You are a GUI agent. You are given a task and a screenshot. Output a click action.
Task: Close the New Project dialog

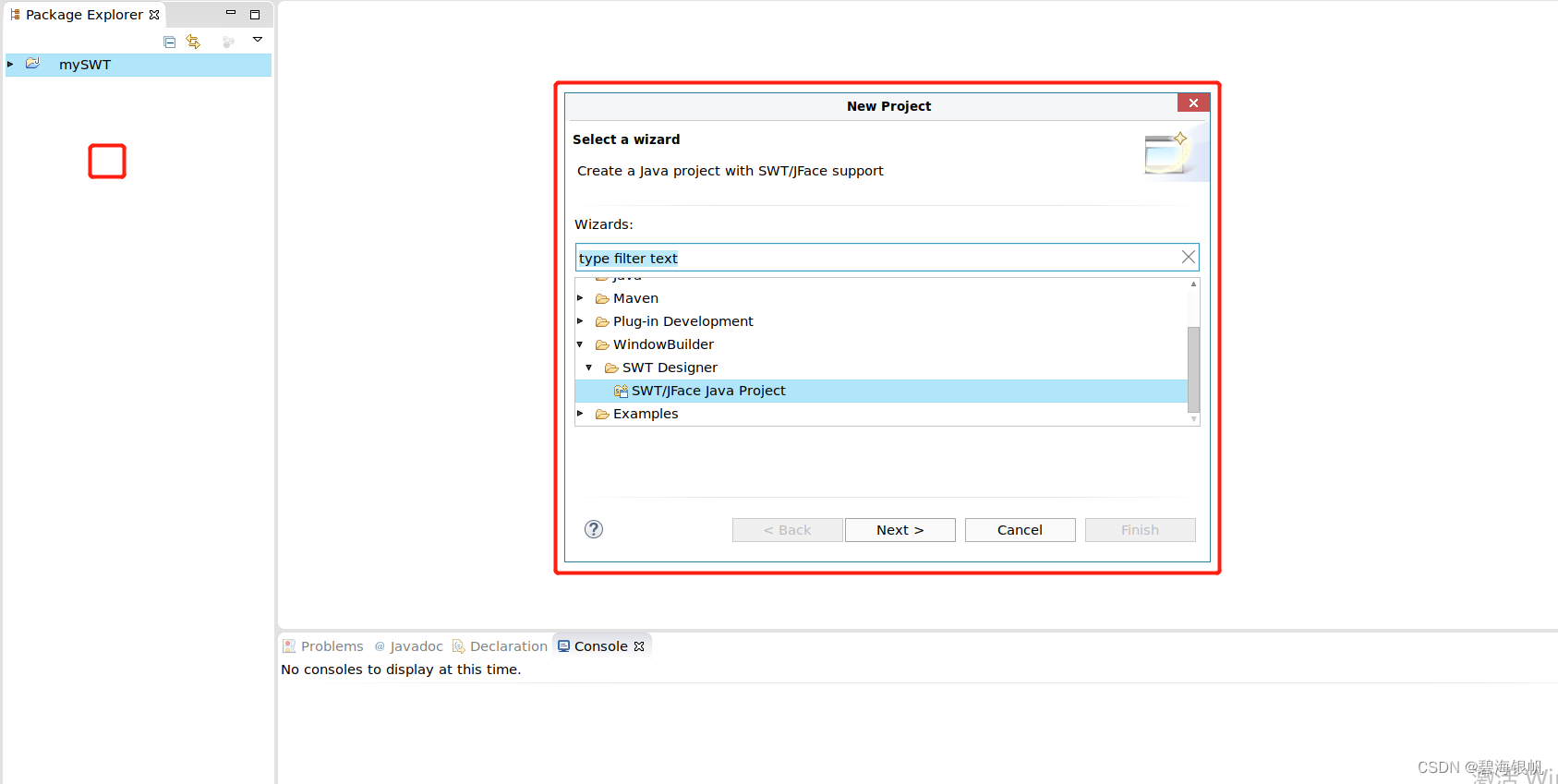pyautogui.click(x=1193, y=103)
